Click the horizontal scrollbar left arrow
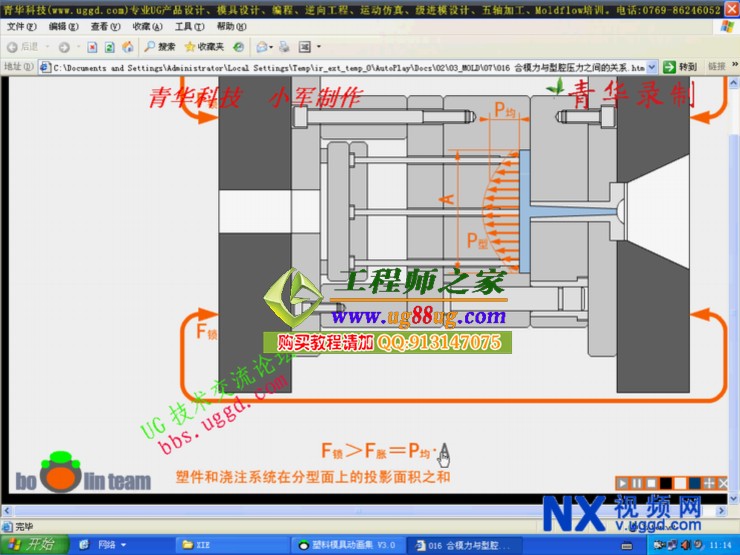740x555 pixels. [x=7, y=511]
